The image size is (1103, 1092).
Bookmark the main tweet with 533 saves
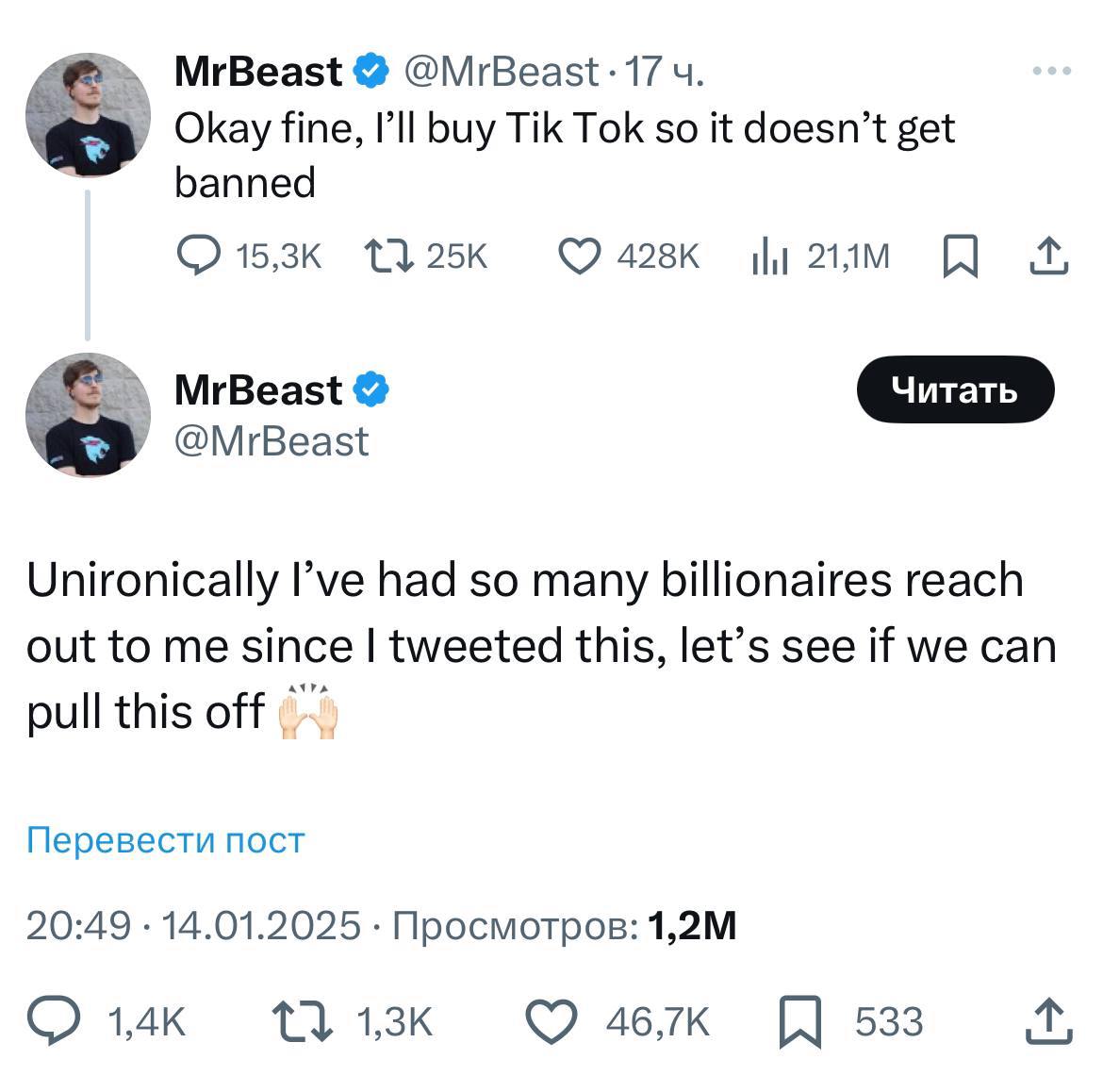(x=799, y=1022)
